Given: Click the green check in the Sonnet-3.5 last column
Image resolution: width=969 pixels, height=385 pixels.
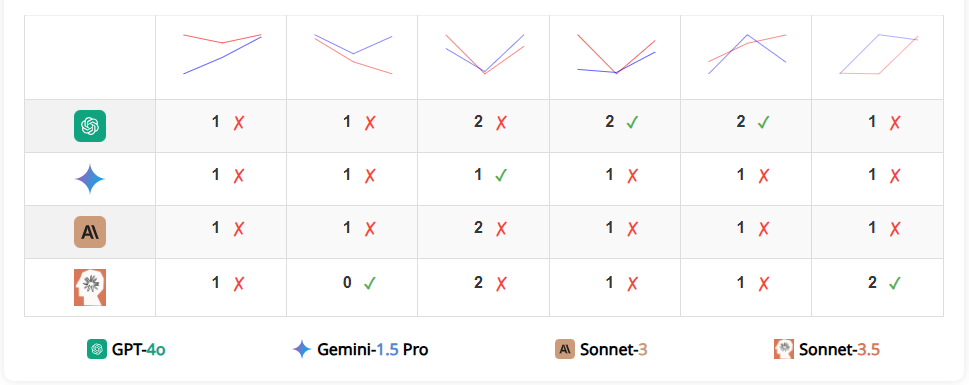Looking at the screenshot, I should 894,284.
